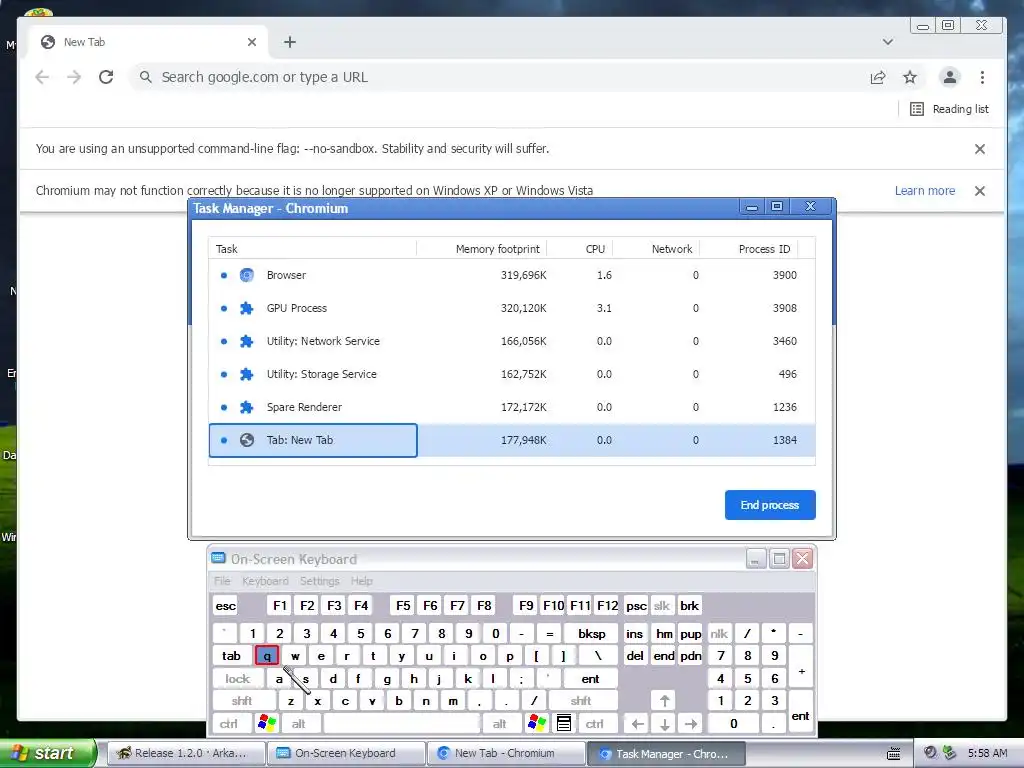This screenshot has width=1024, height=768.
Task: Toggle the lock (caps lock) key
Action: [x=238, y=679]
